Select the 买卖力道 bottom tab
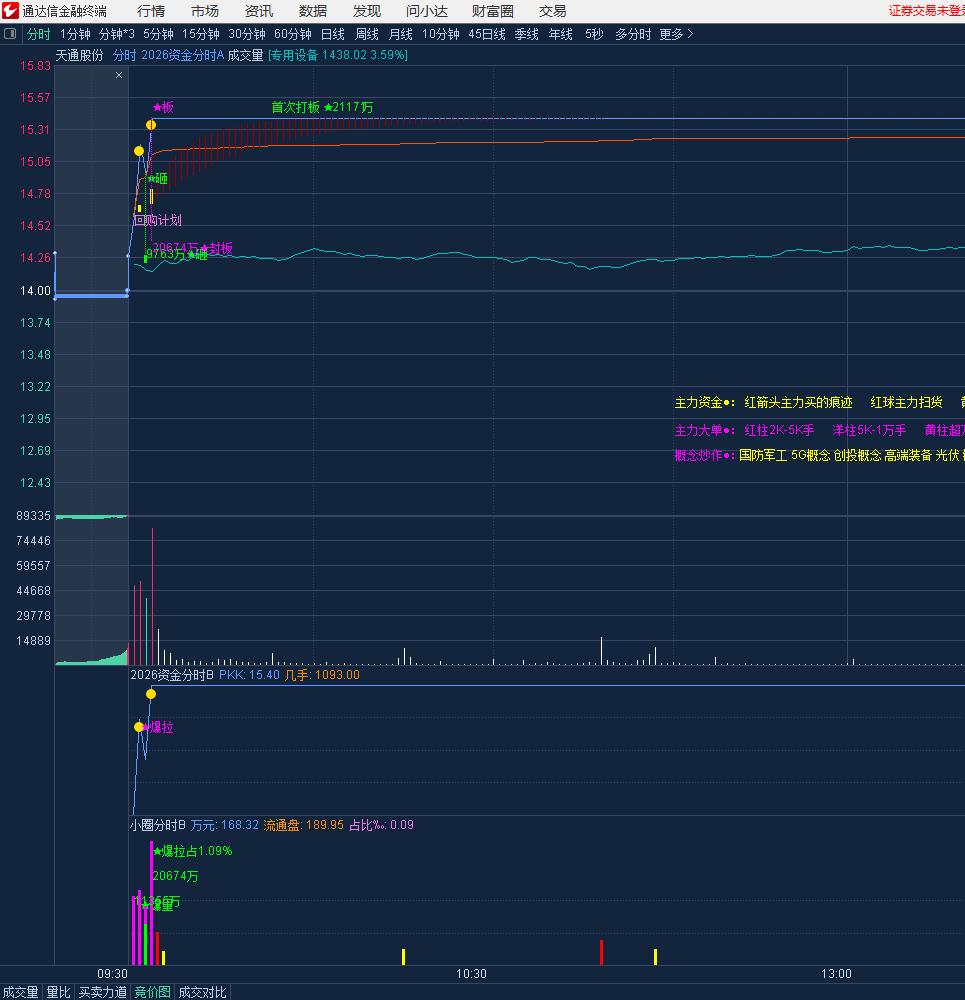The height and width of the screenshot is (1000, 965). [x=102, y=992]
